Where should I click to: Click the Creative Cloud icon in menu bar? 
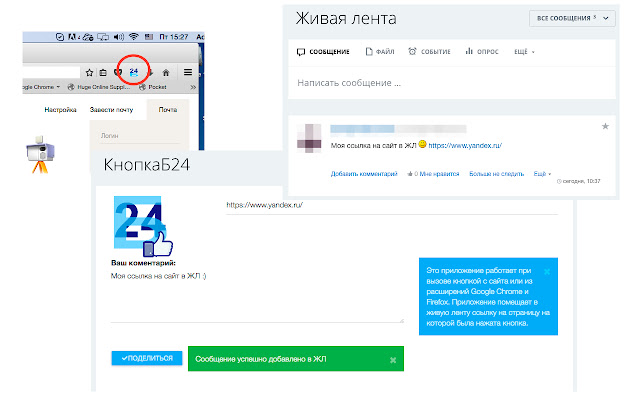coord(88,37)
